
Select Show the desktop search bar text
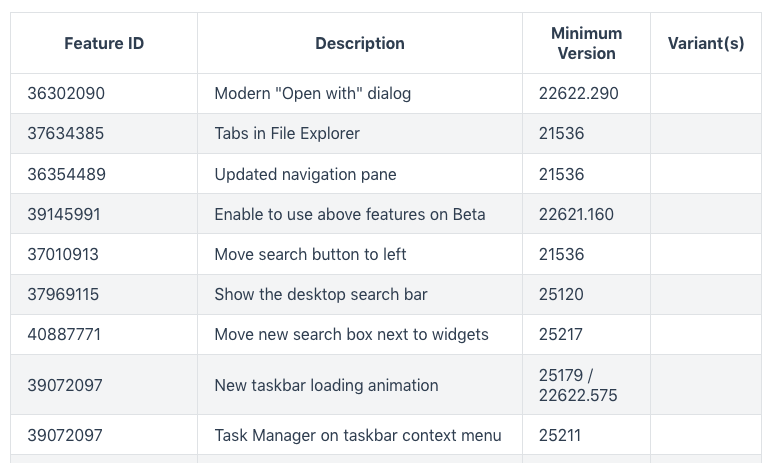[x=320, y=295]
